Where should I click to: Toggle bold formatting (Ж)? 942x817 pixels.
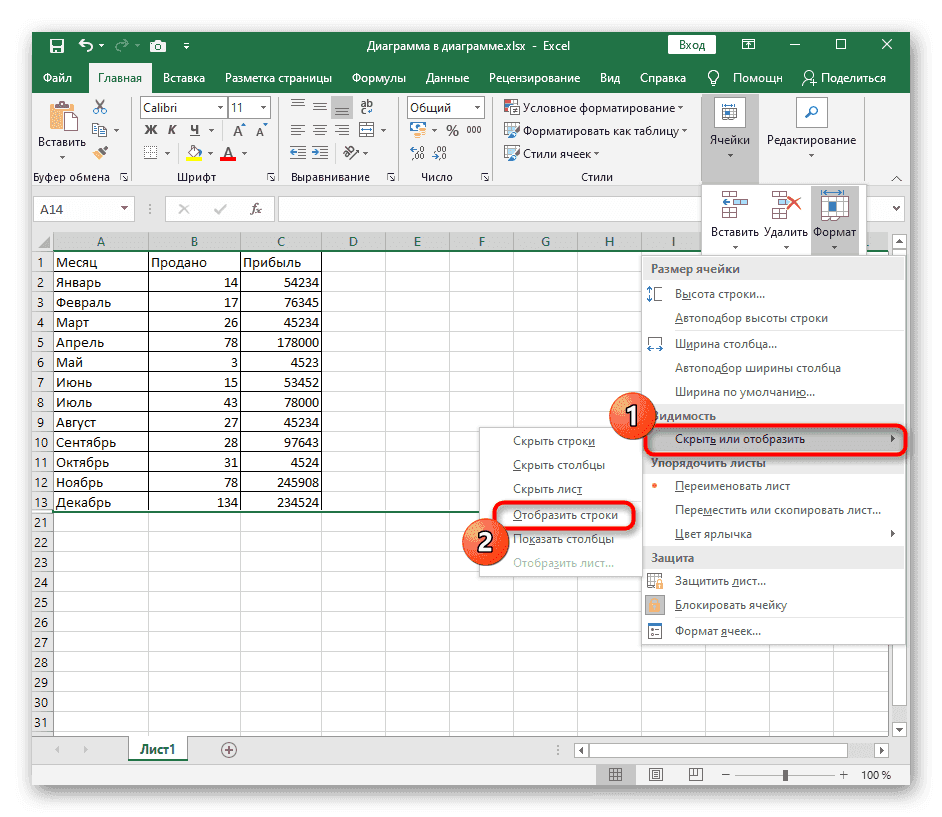151,131
